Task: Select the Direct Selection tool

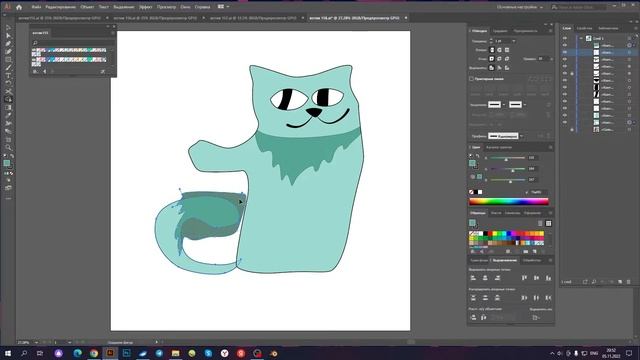Action: pos(8,36)
